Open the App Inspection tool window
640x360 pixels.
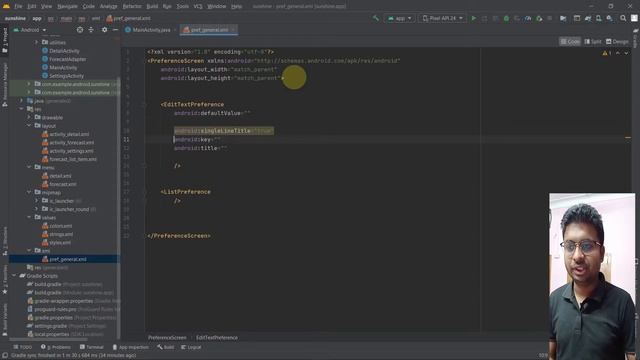click(130, 347)
